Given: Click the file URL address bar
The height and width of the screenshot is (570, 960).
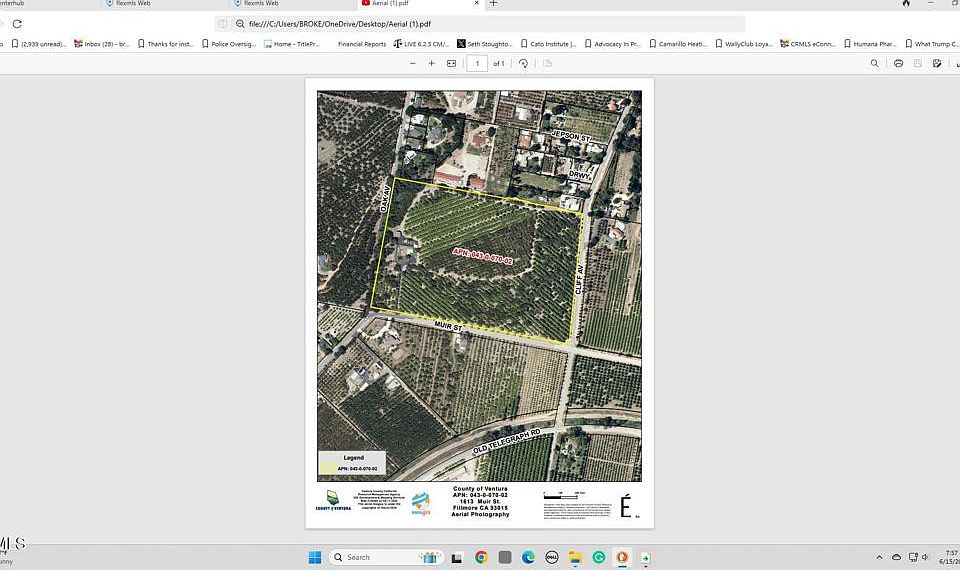Looking at the screenshot, I should 480,24.
